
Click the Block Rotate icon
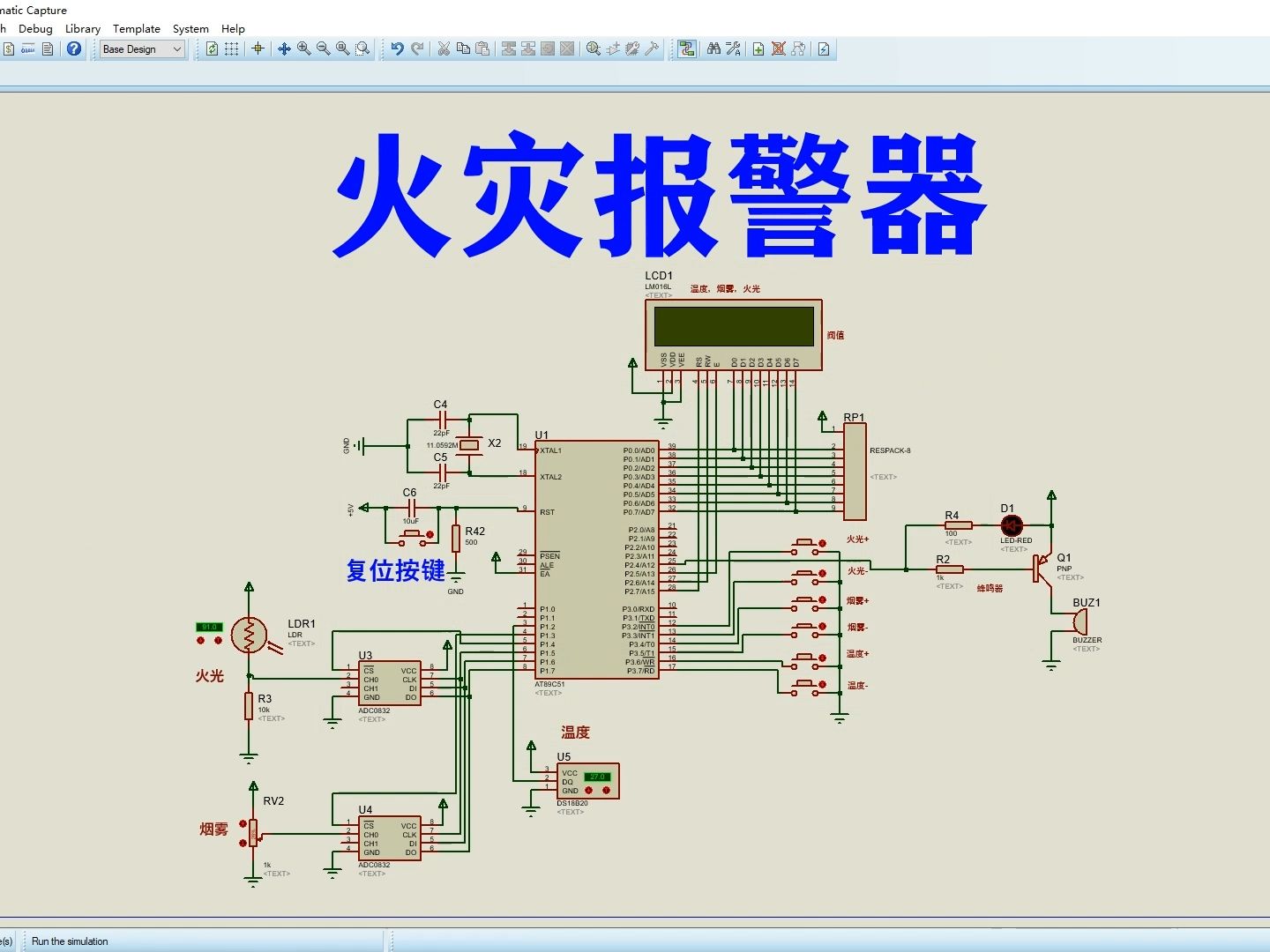pyautogui.click(x=548, y=48)
